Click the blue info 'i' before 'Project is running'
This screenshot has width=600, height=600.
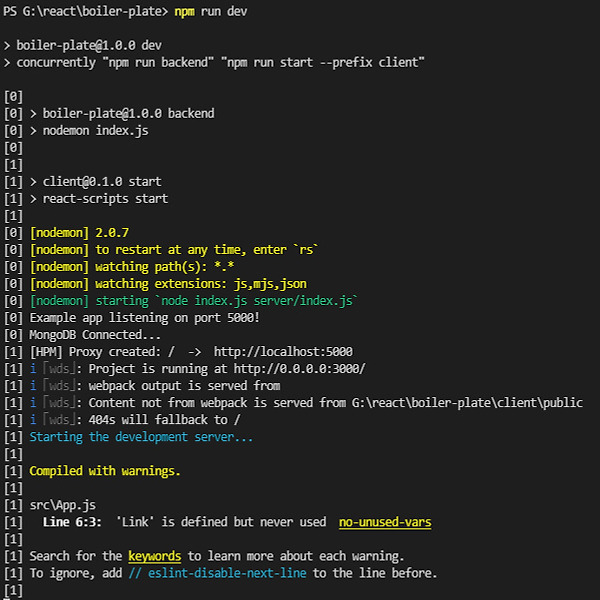click(x=33, y=369)
